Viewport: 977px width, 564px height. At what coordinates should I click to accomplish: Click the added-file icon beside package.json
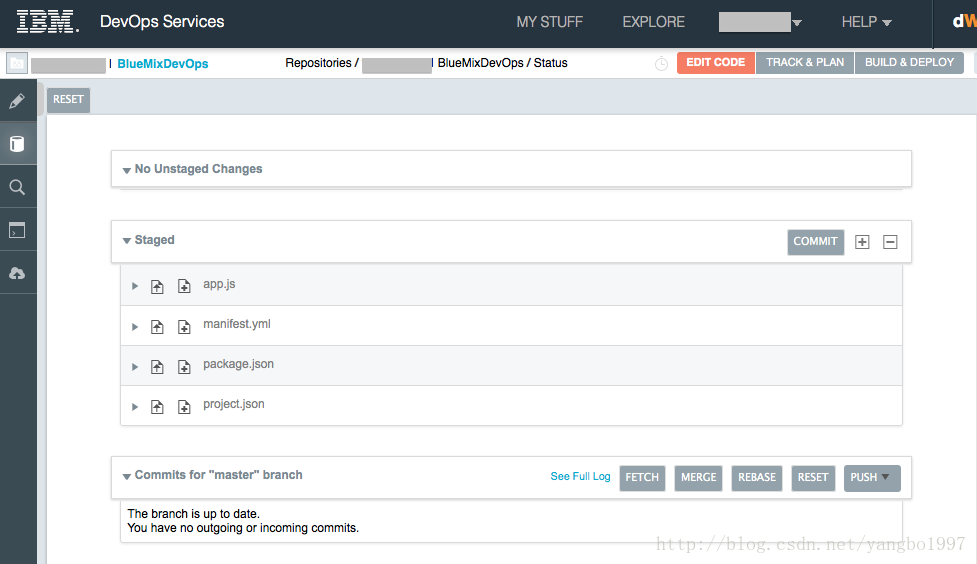184,366
